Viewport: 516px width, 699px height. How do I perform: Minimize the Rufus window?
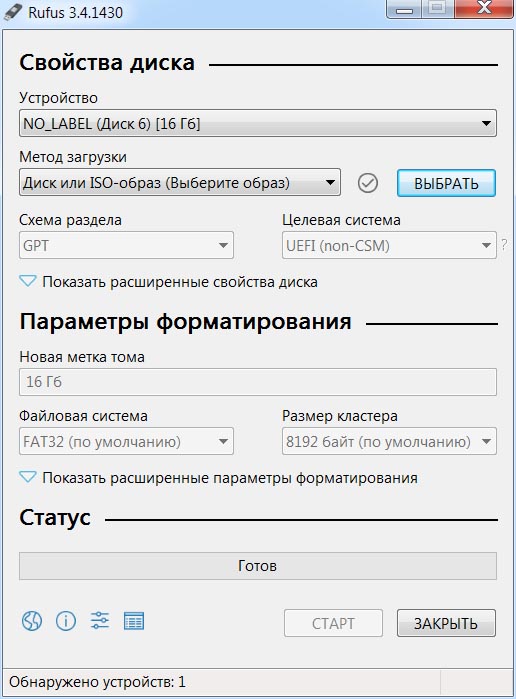[x=405, y=9]
